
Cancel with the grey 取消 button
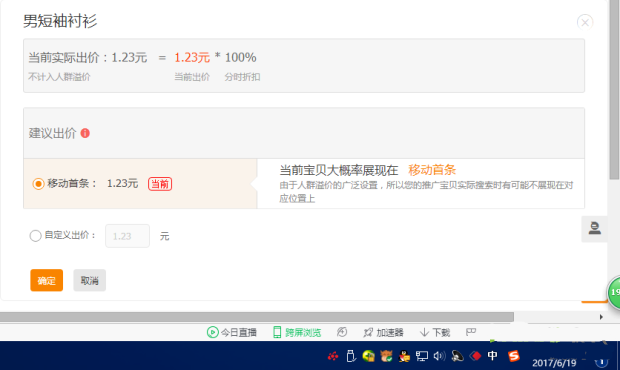tap(89, 280)
